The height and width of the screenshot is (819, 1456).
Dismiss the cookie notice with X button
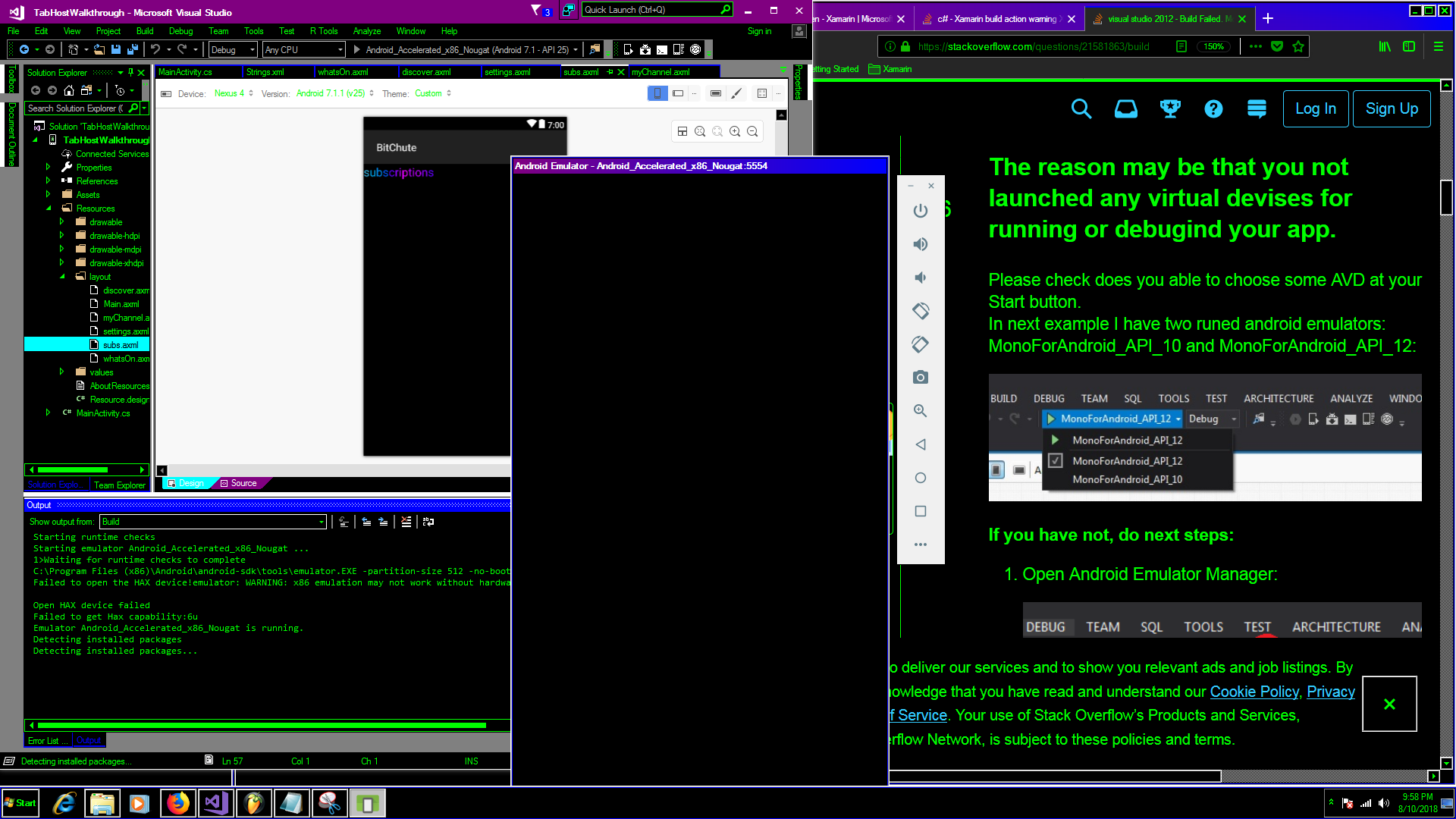pos(1389,704)
